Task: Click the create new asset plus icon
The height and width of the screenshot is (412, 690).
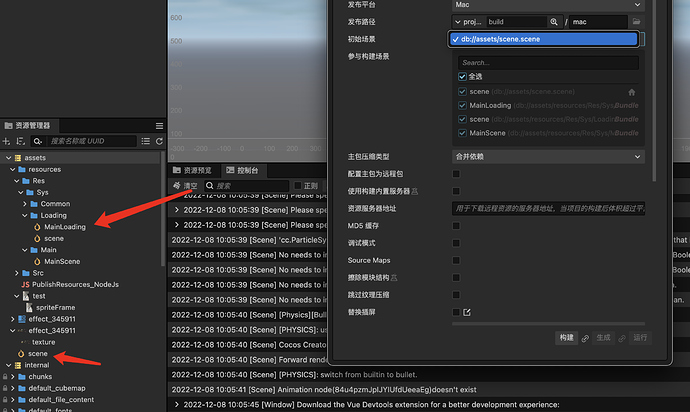Action: (6, 141)
